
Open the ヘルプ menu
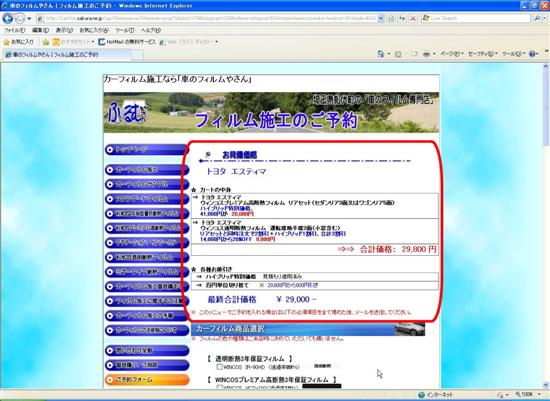151,30
